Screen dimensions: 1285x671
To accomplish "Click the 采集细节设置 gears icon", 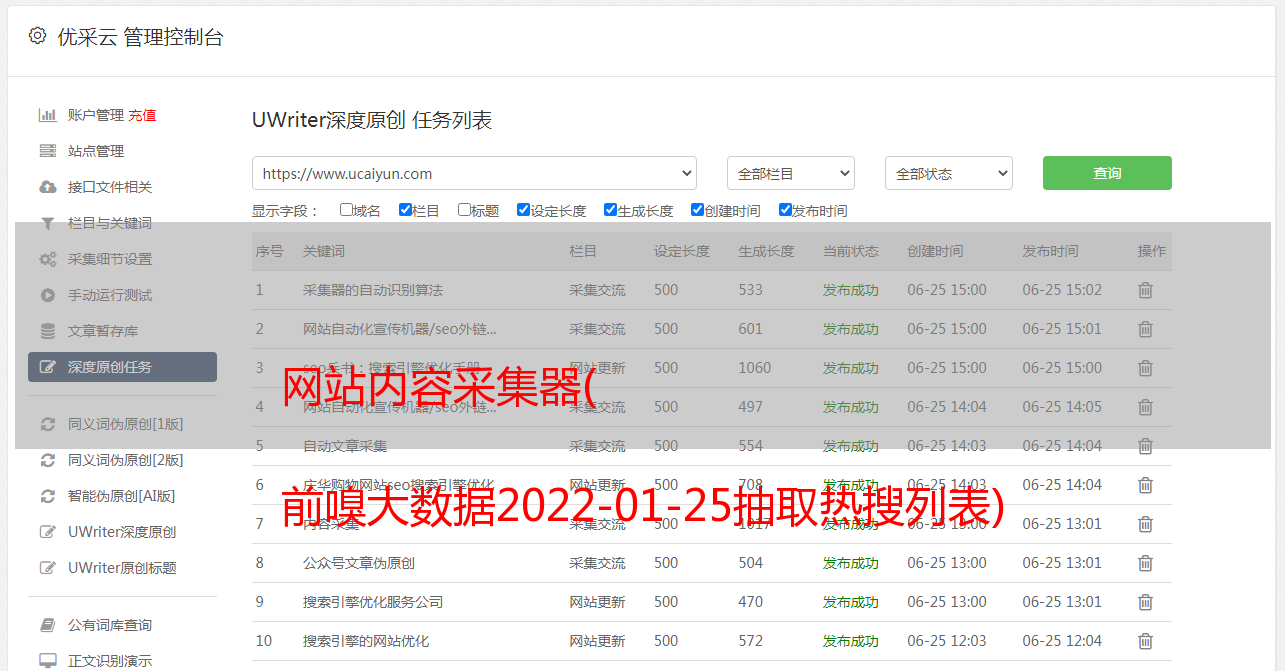I will click(x=47, y=259).
